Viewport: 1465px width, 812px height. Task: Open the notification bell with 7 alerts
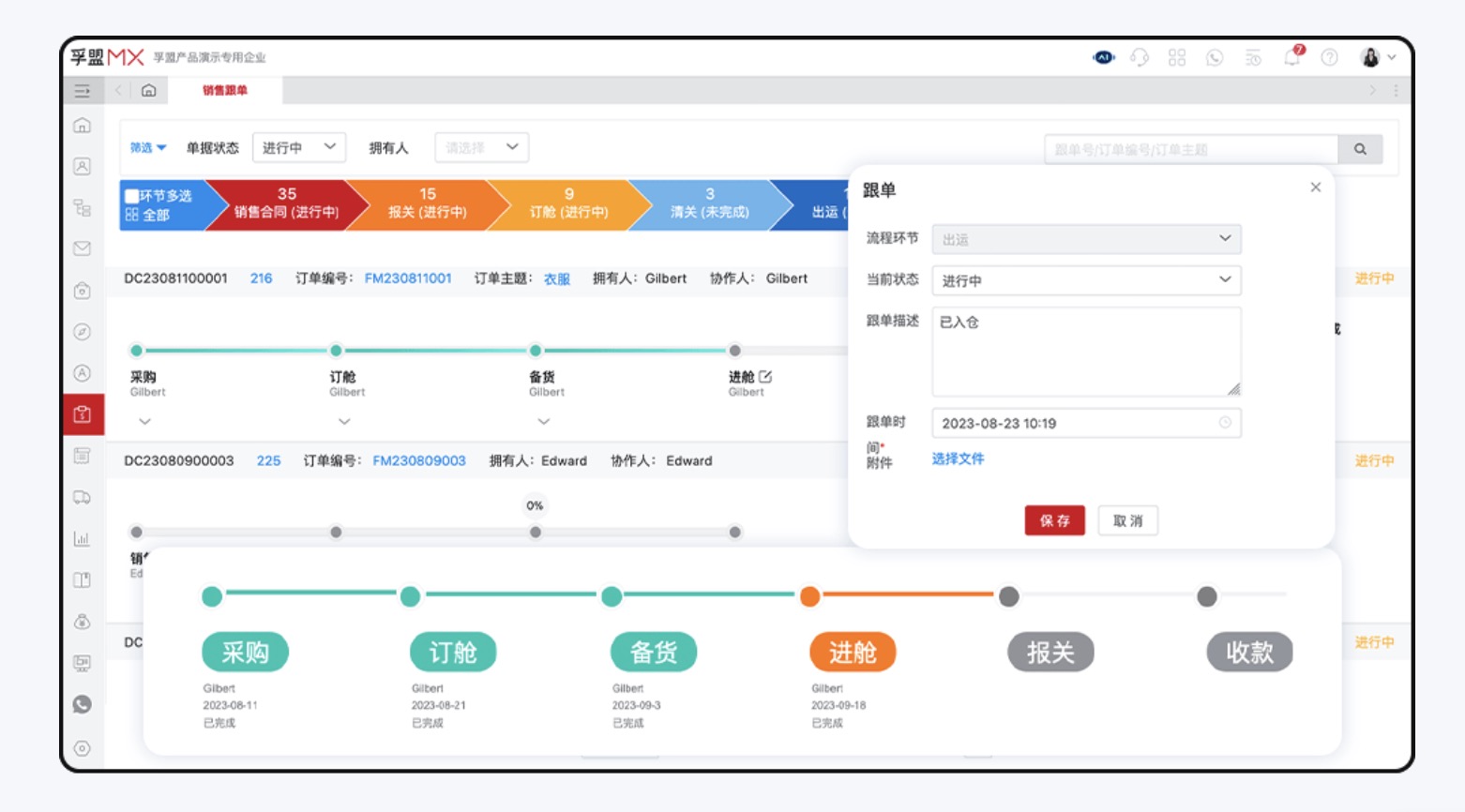[x=1292, y=56]
